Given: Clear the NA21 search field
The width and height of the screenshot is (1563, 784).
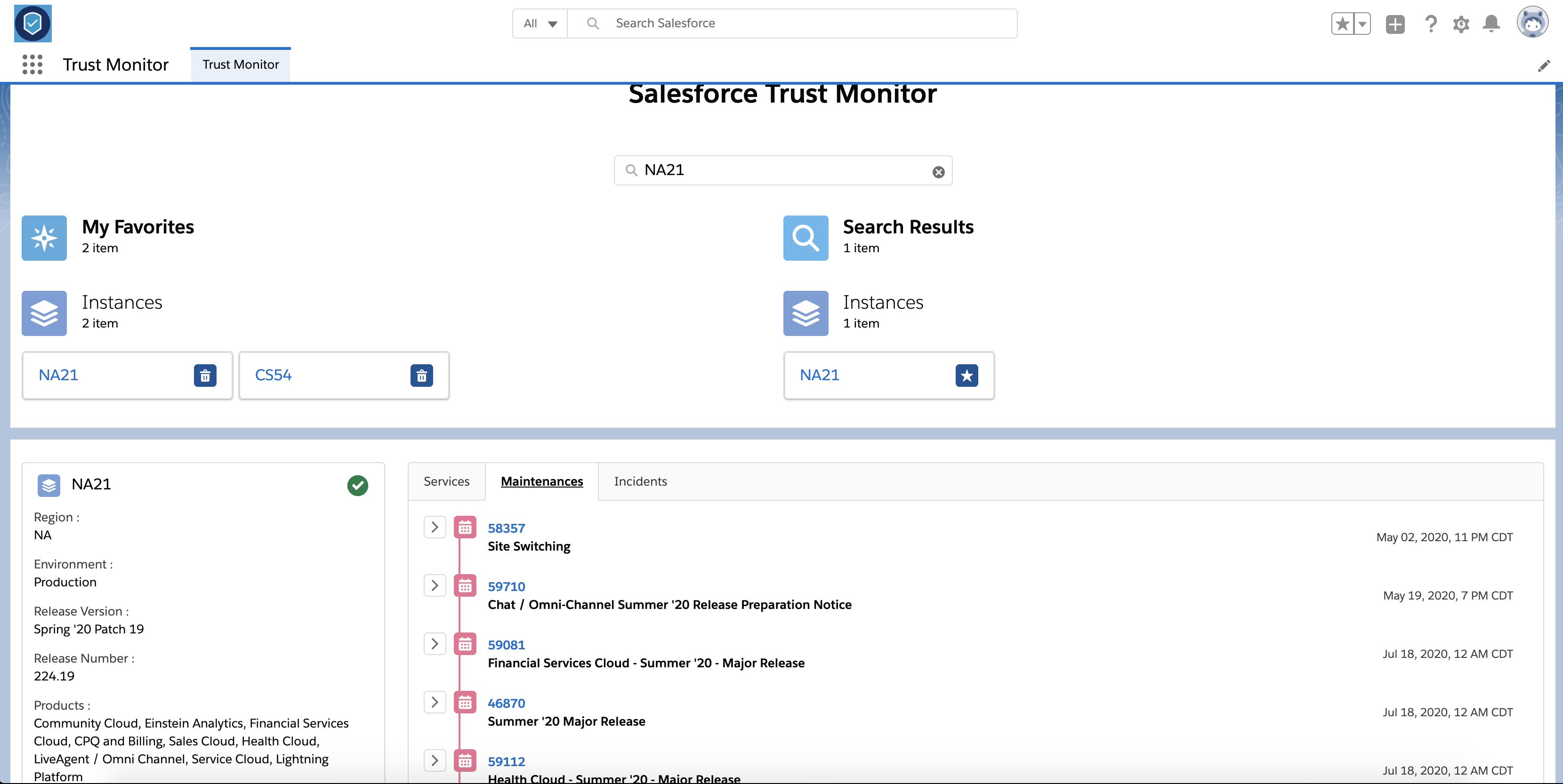Looking at the screenshot, I should point(938,172).
